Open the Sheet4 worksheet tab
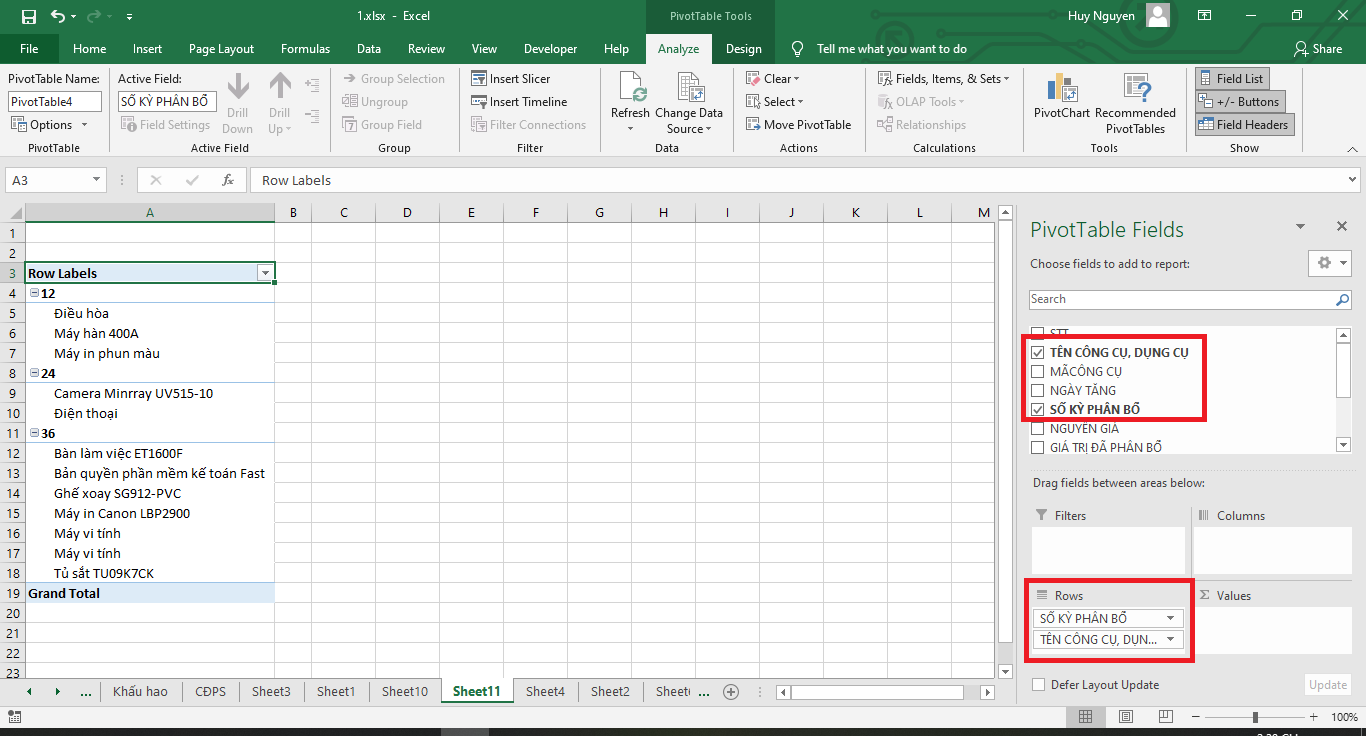 click(x=545, y=691)
